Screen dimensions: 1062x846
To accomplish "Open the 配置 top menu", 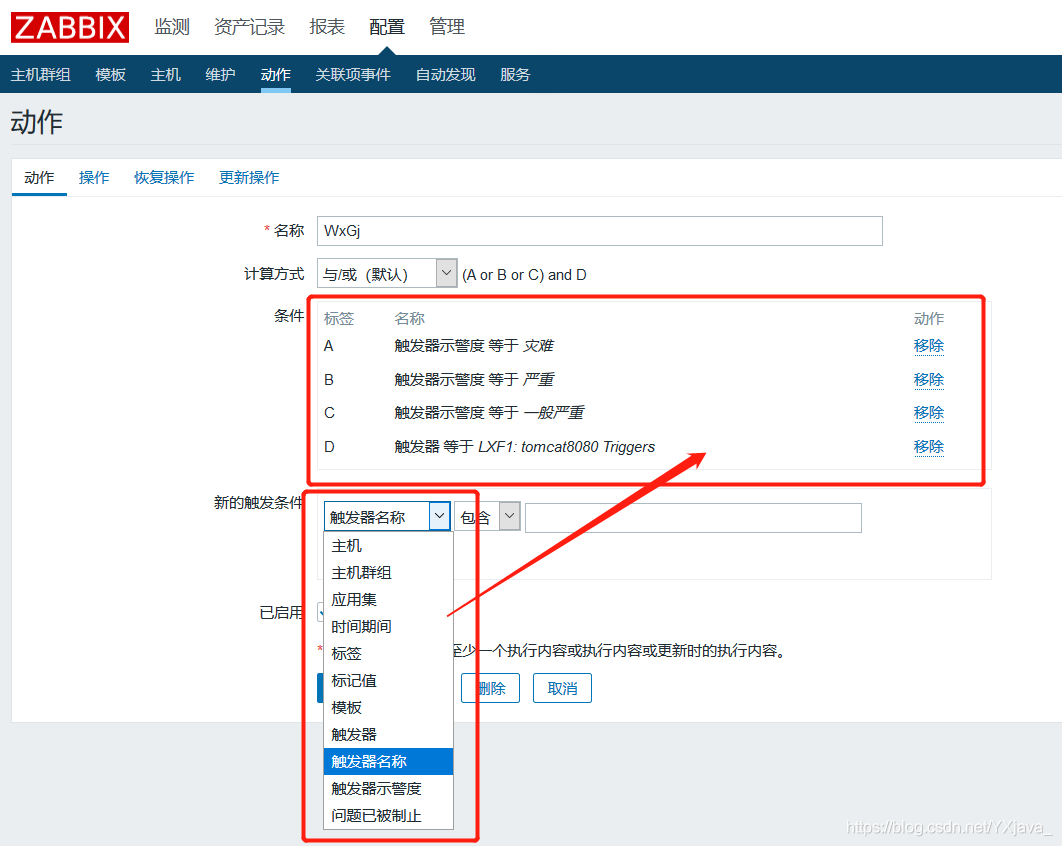I will pos(387,27).
